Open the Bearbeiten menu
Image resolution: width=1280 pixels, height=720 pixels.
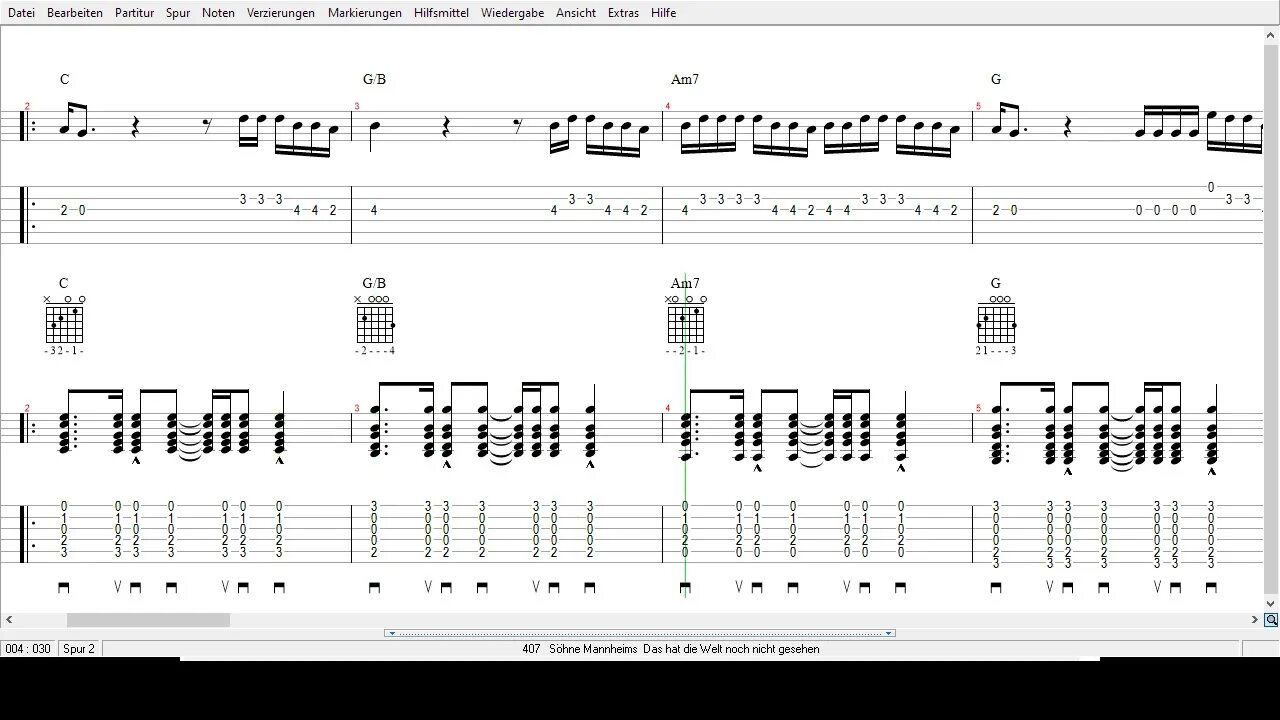point(75,13)
